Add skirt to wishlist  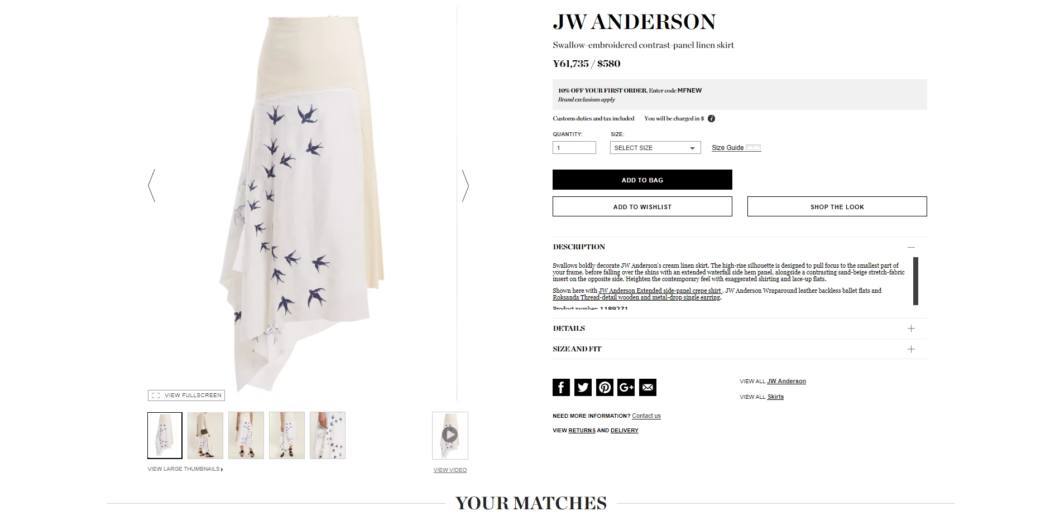tap(642, 207)
